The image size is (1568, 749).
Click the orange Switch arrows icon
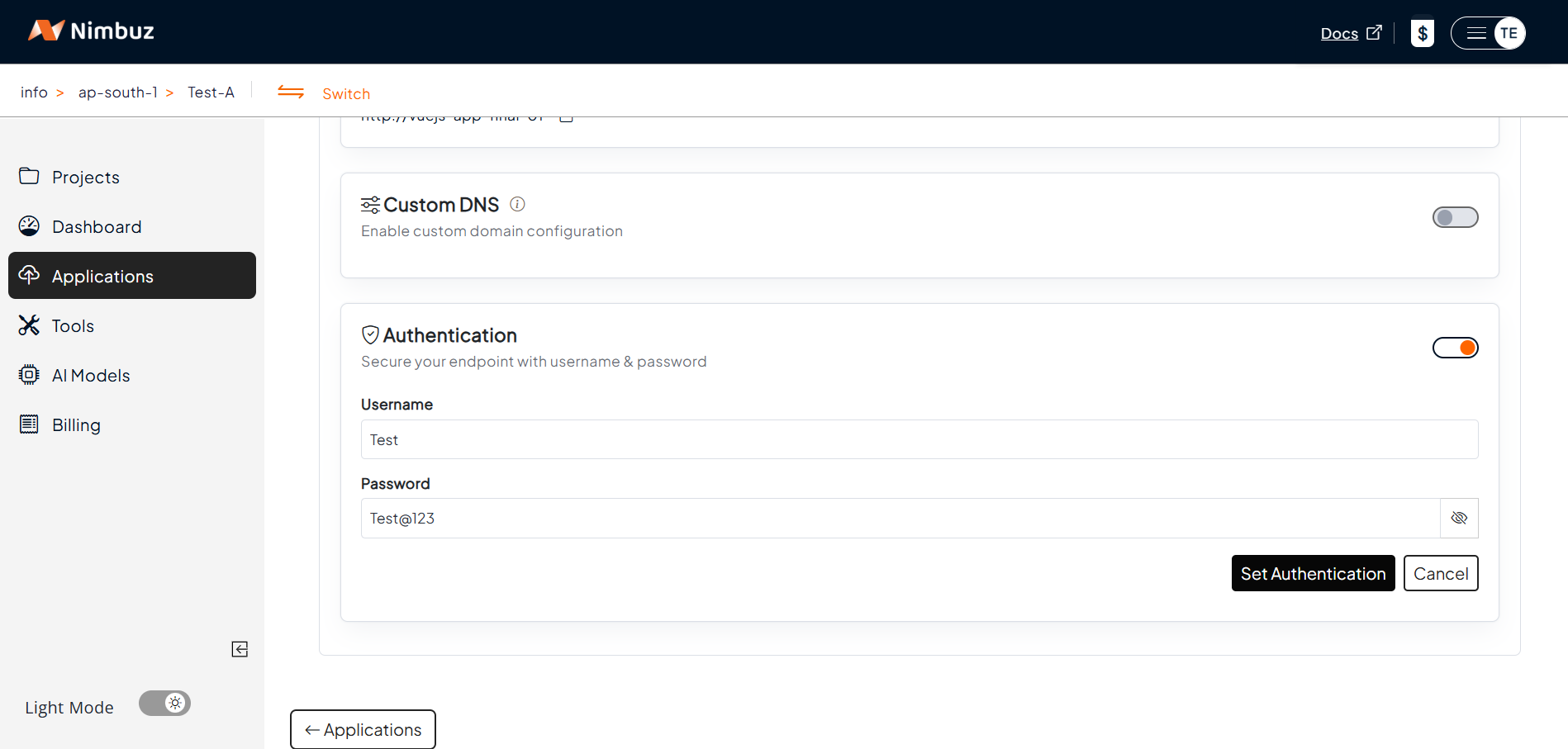[291, 92]
